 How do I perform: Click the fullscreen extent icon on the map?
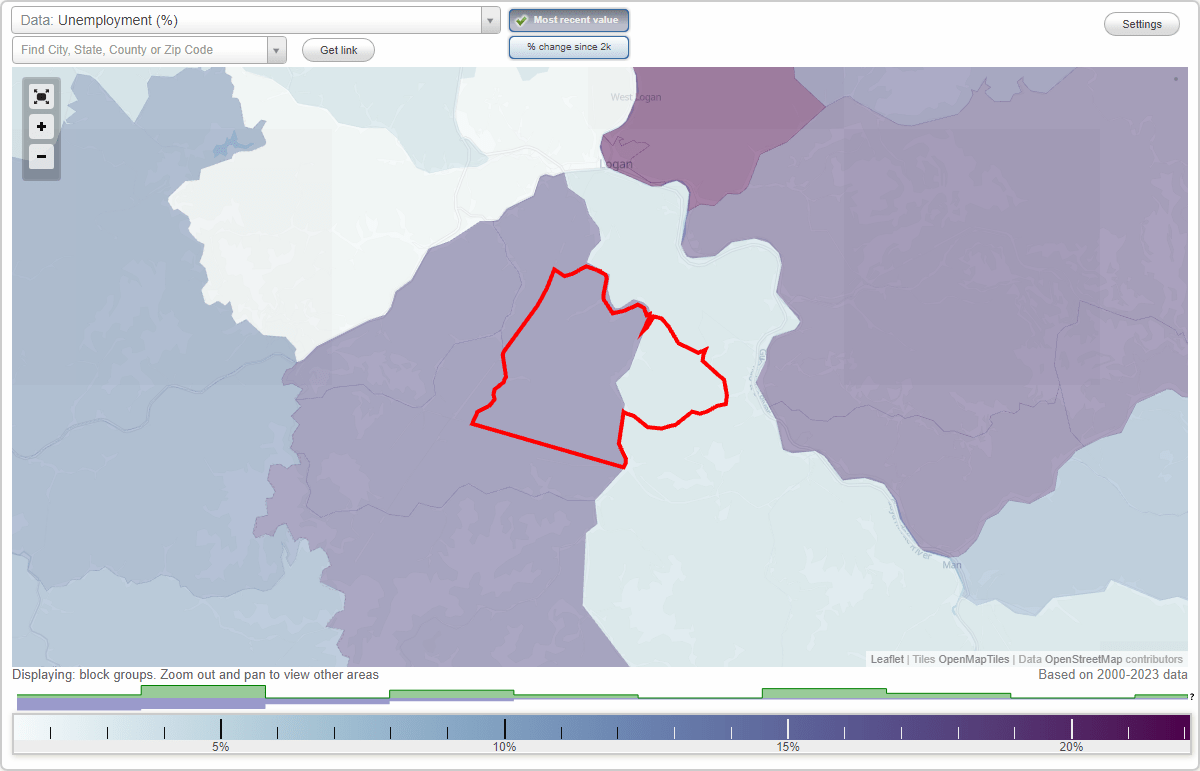pyautogui.click(x=41, y=96)
